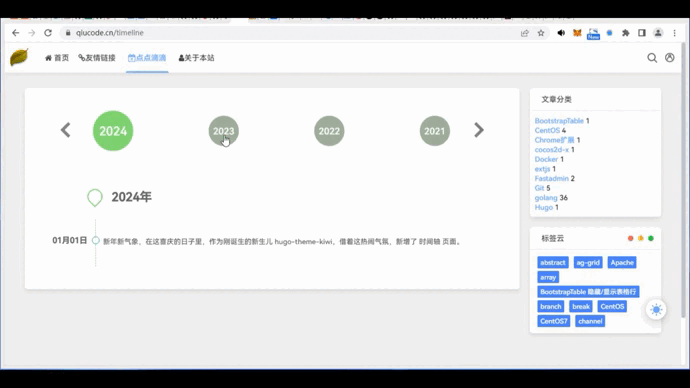
Task: Open BootstrapTable category link
Action: click(x=559, y=121)
